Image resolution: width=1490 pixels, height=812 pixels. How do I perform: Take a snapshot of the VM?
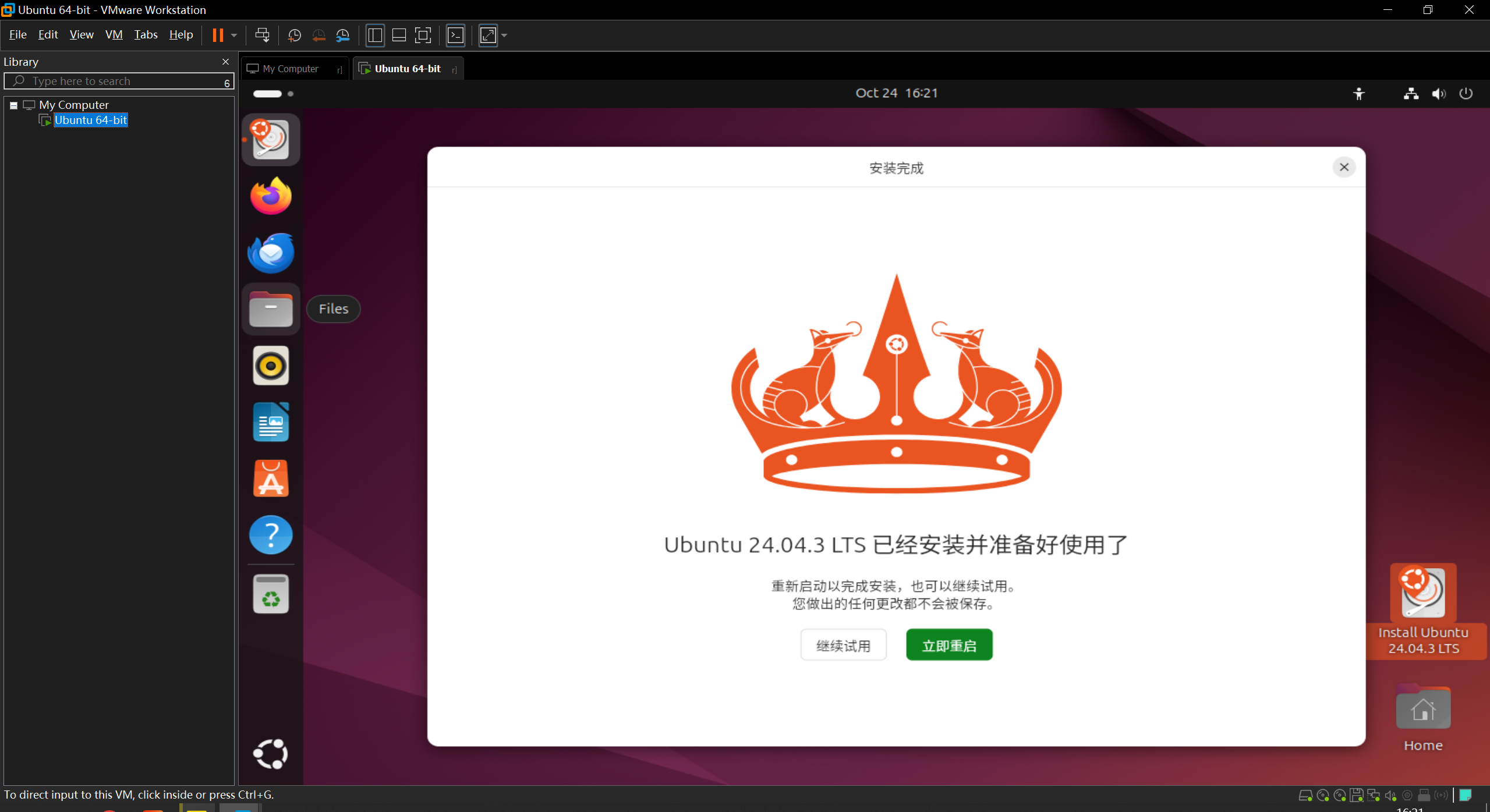295,36
